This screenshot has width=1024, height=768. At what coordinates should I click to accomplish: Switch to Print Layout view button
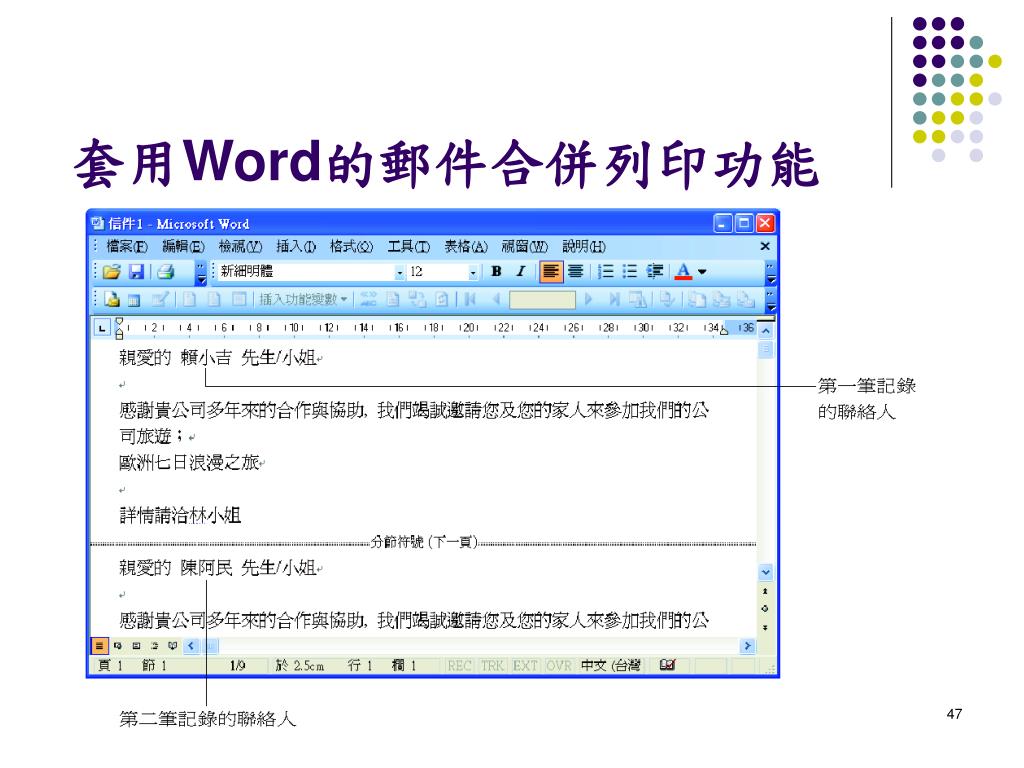(136, 646)
